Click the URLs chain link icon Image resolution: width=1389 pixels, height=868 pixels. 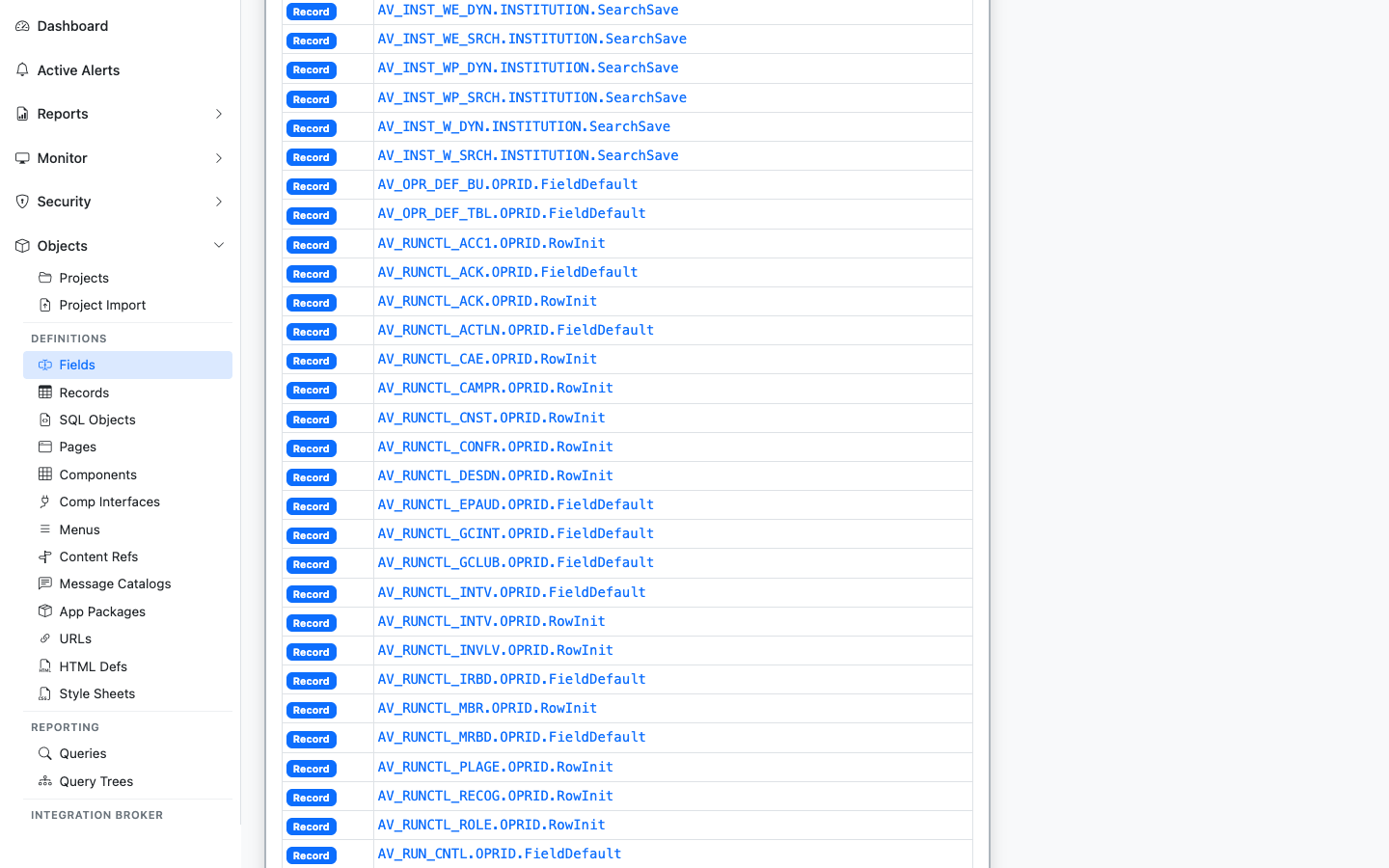[45, 638]
